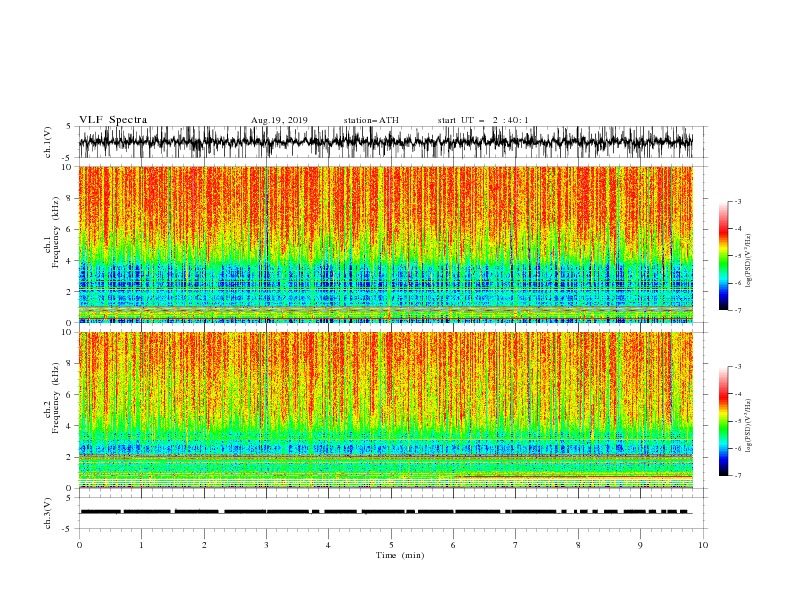
Task: Click the "9" tick on the time axis
Action: [640, 545]
